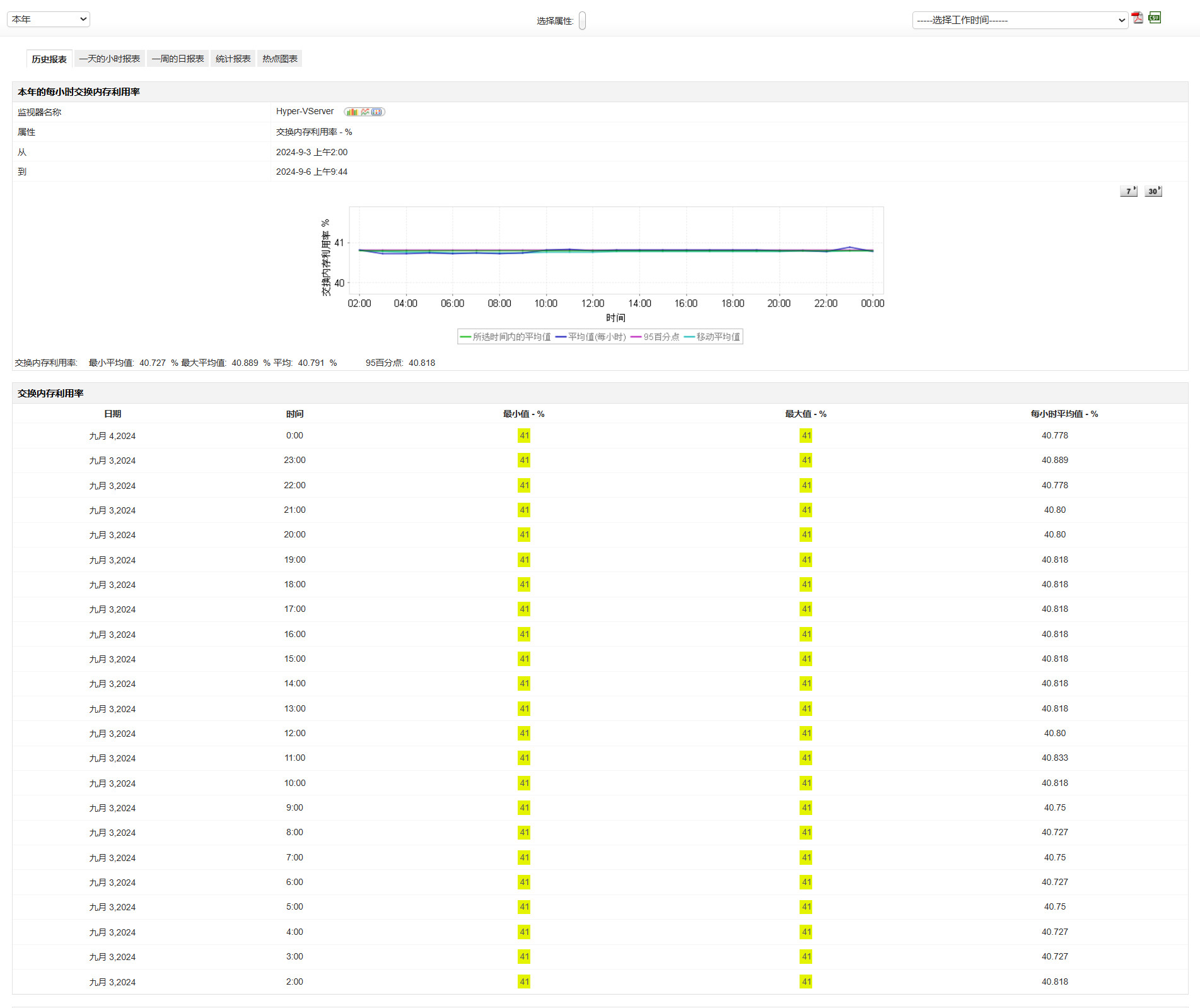Viewport: 1200px width, 1008px height.
Task: Open the 选择工作时间 dropdown
Action: tap(1020, 20)
